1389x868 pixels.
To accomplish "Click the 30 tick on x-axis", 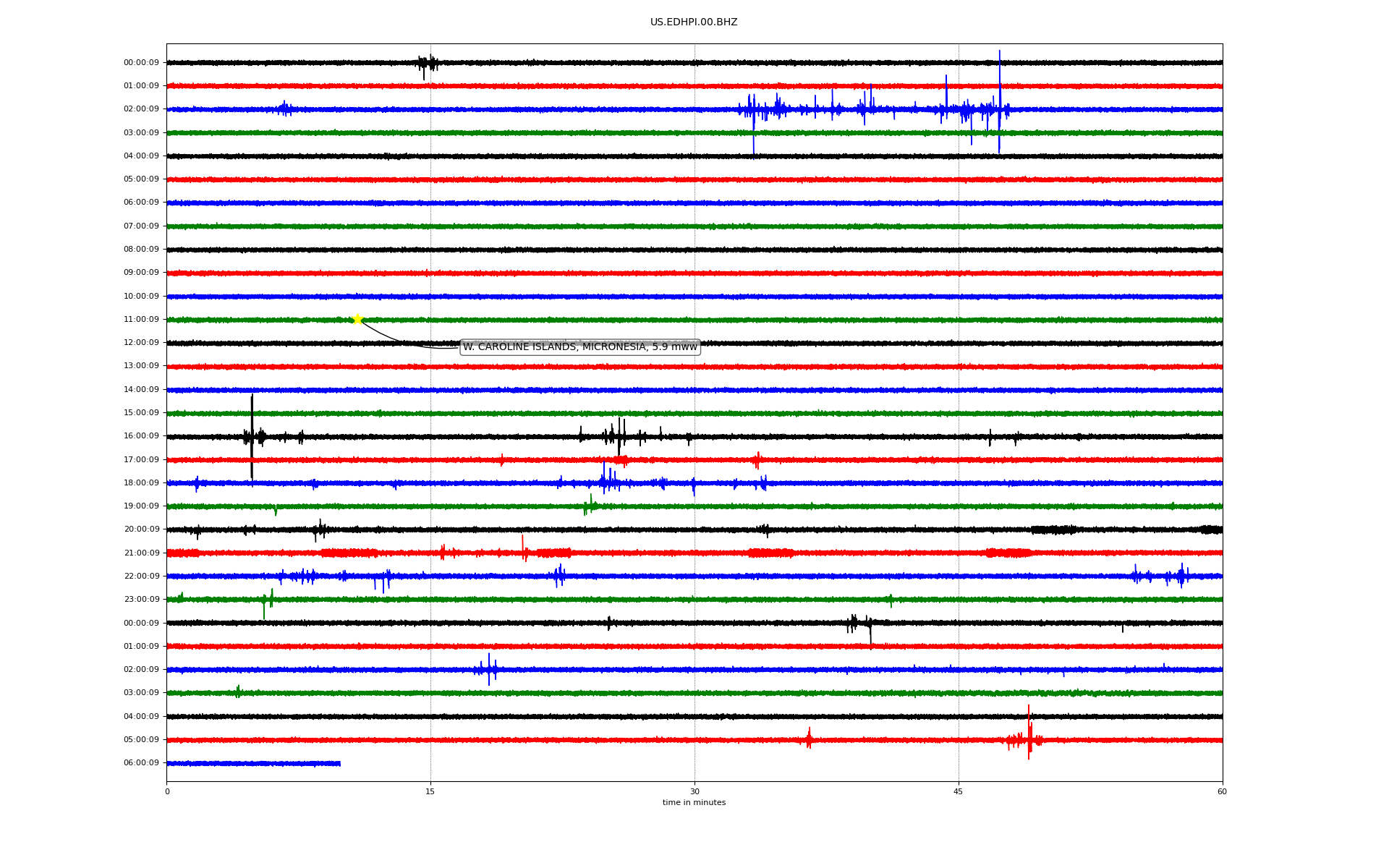I will [x=694, y=791].
